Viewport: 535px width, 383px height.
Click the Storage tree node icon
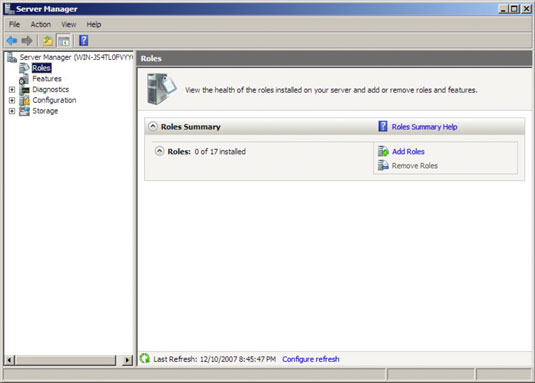pyautogui.click(x=25, y=111)
